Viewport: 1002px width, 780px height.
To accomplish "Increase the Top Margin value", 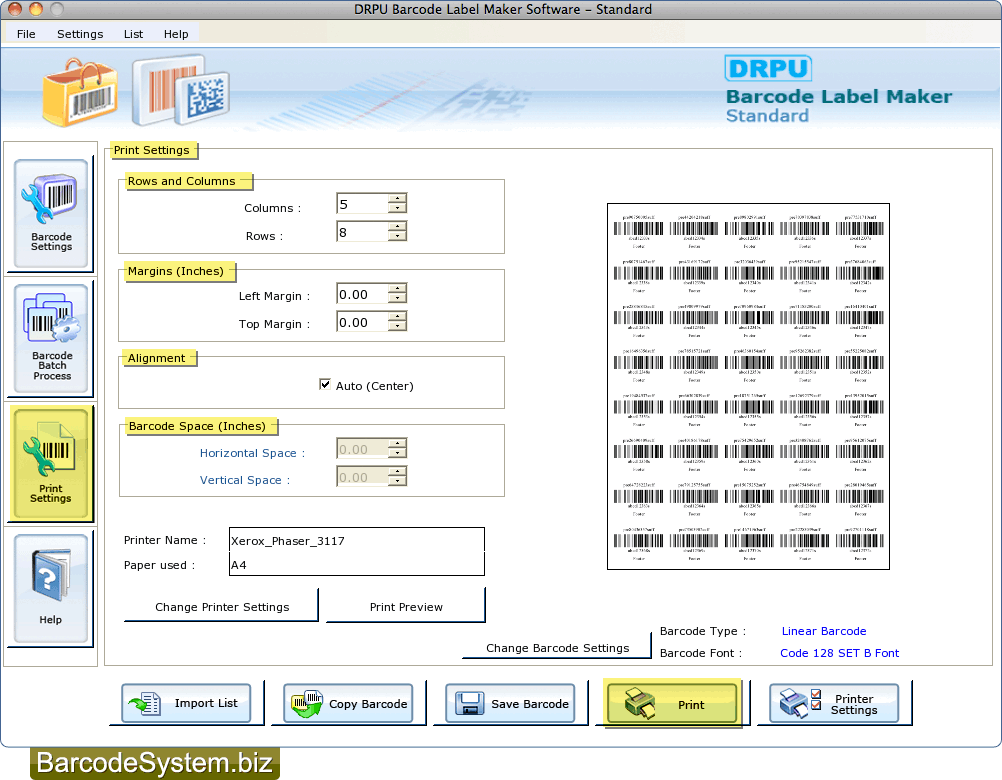I will point(397,317).
